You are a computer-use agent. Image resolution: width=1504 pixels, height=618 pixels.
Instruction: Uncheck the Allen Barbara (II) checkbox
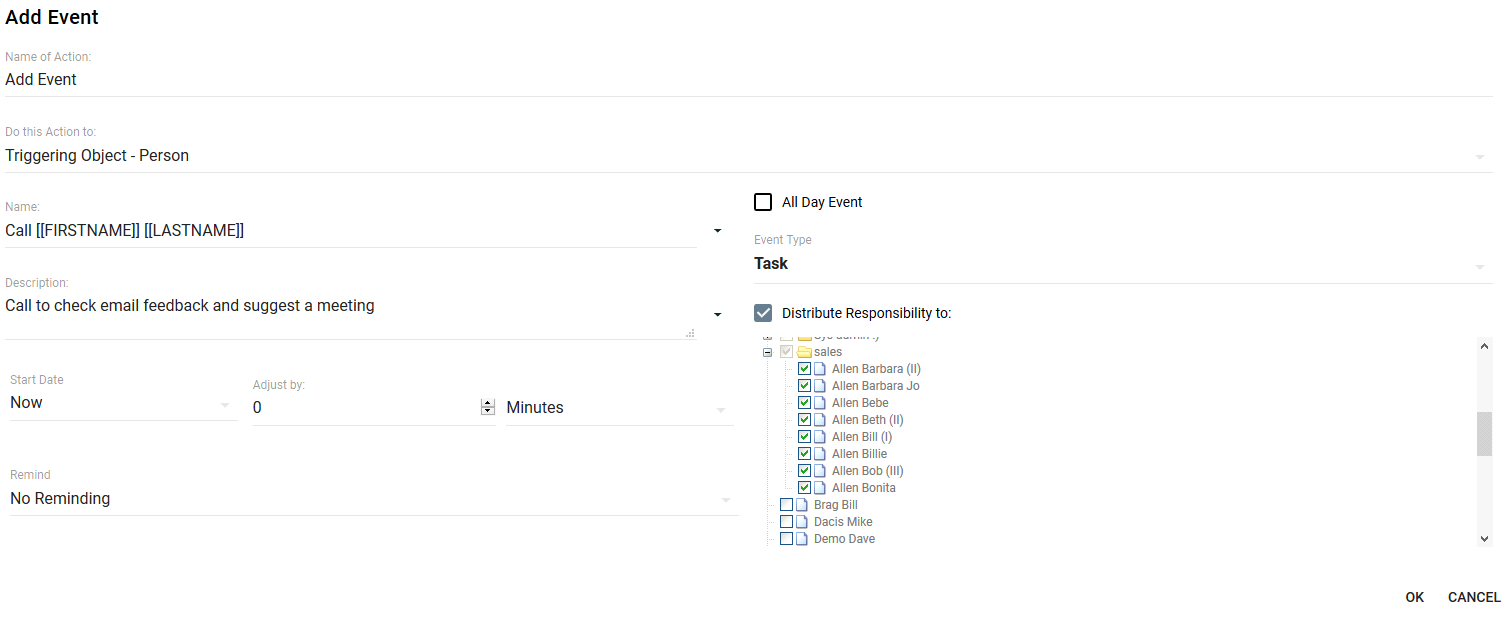tap(804, 369)
